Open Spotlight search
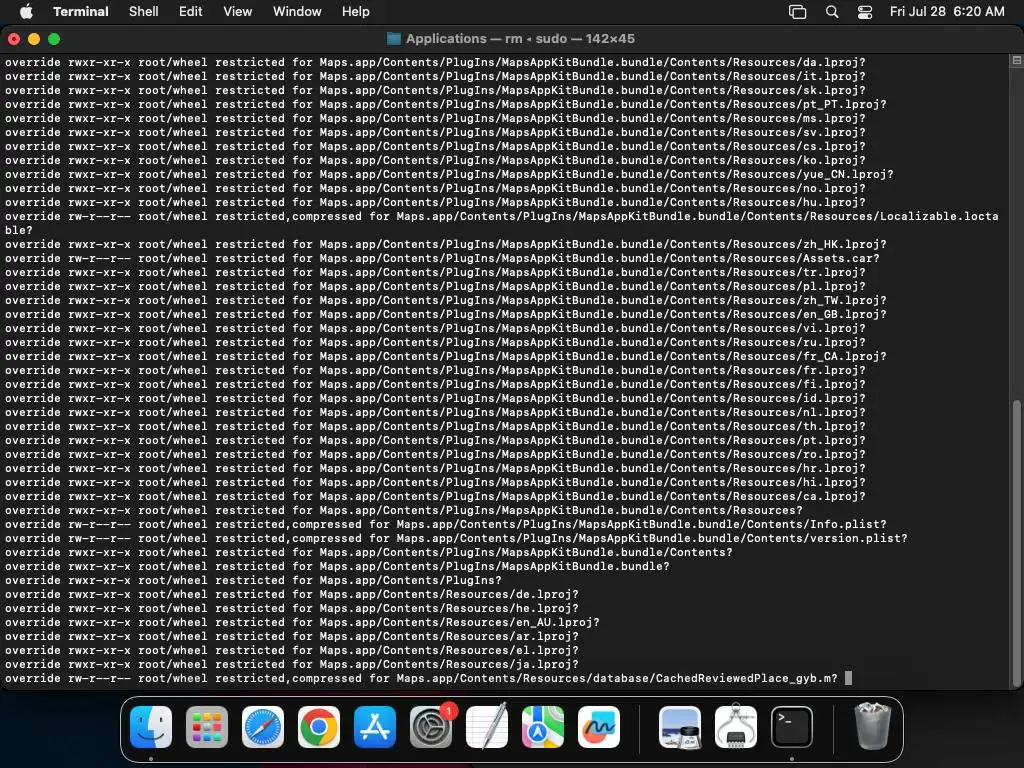 coord(832,12)
